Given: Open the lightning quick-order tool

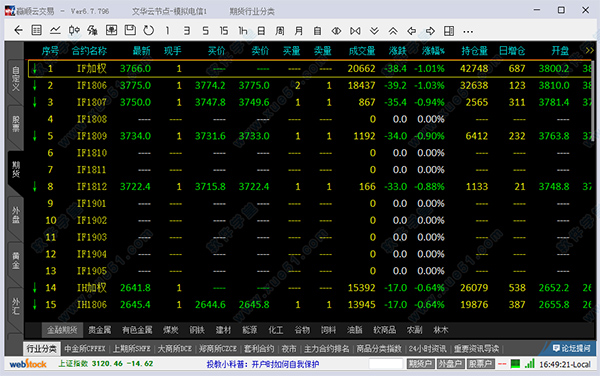Looking at the screenshot, I should coord(92,30).
